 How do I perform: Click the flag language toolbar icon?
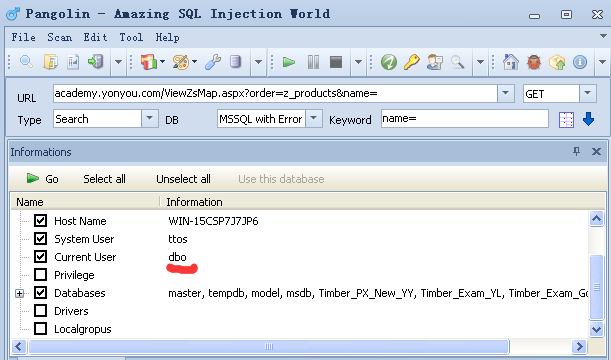pyautogui.click(x=148, y=62)
